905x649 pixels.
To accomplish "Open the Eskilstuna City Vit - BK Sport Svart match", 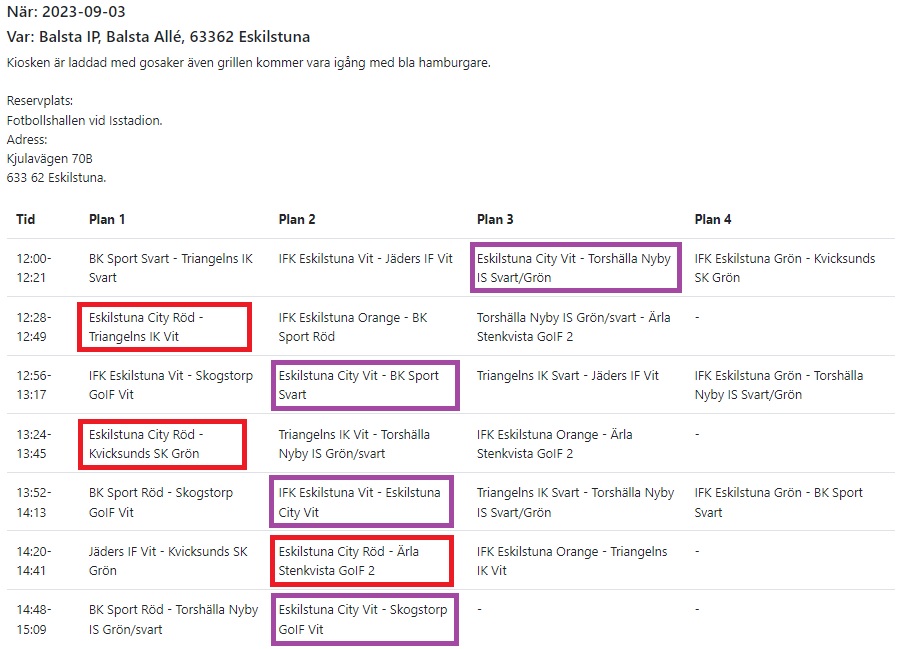I will tap(364, 386).
